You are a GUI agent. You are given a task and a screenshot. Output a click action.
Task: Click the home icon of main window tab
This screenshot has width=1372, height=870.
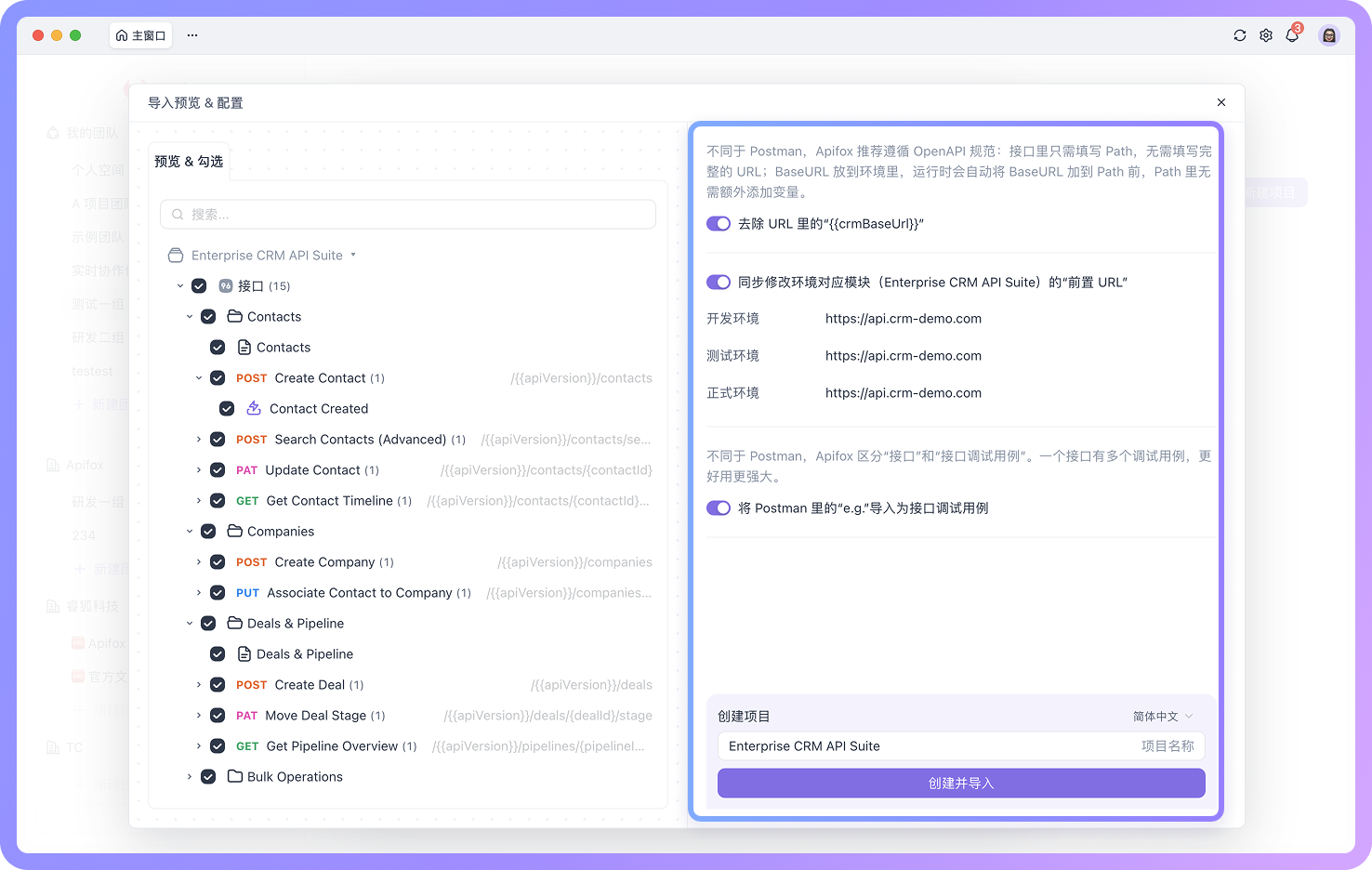click(x=122, y=35)
